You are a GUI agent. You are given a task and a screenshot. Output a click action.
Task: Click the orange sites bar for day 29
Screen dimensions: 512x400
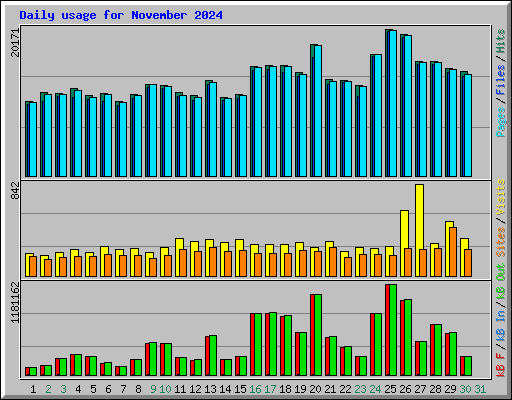(x=452, y=252)
